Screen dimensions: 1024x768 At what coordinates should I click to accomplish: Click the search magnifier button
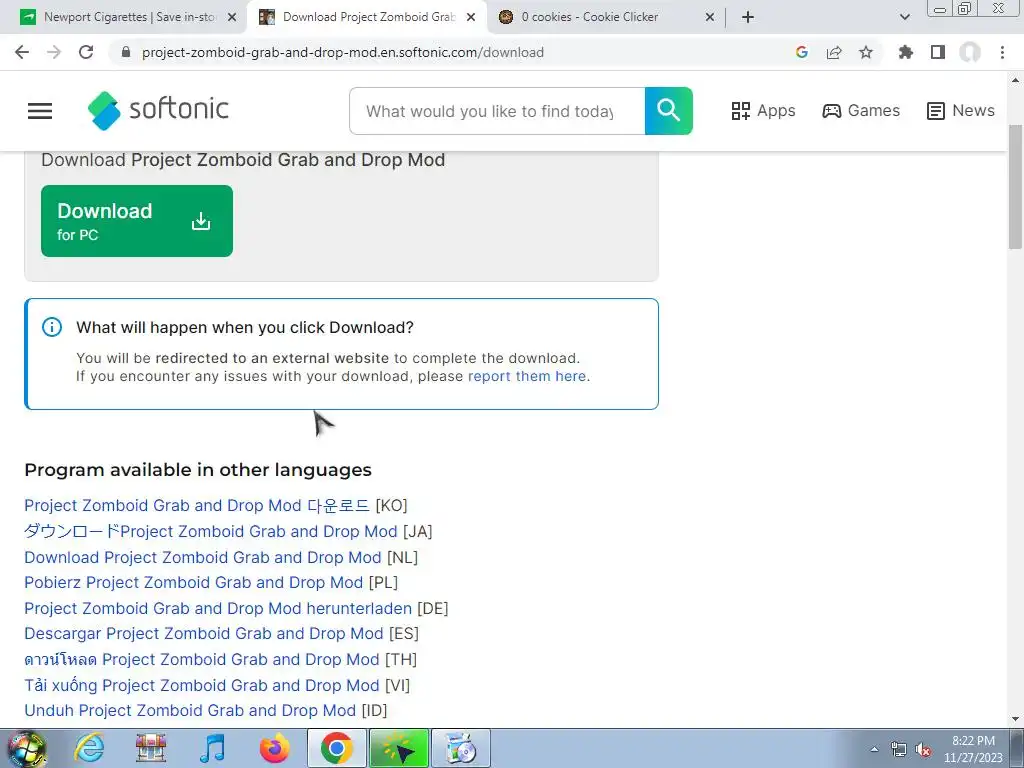(x=668, y=111)
